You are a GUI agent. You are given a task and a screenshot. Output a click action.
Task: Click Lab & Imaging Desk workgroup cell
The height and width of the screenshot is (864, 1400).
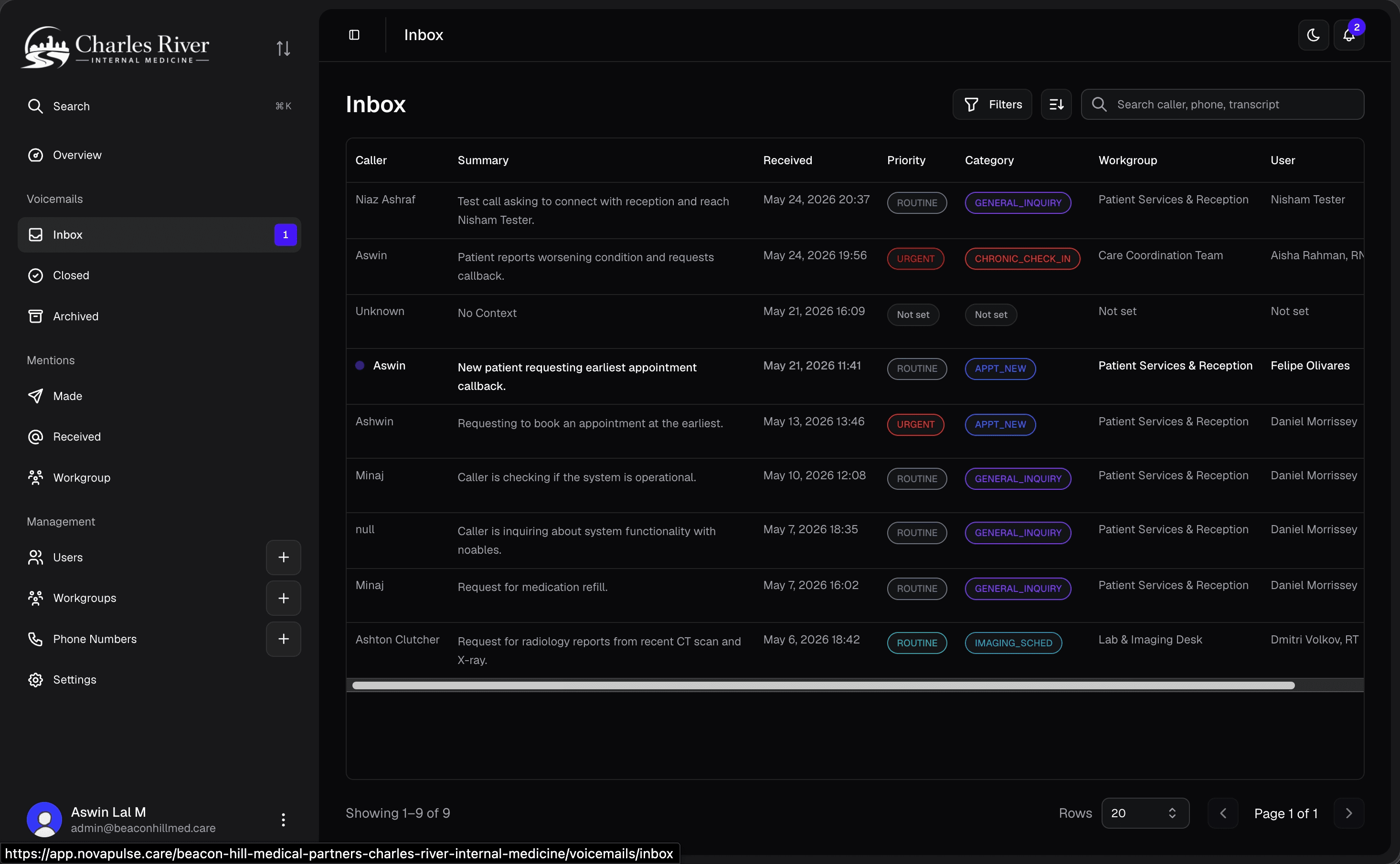click(1150, 640)
